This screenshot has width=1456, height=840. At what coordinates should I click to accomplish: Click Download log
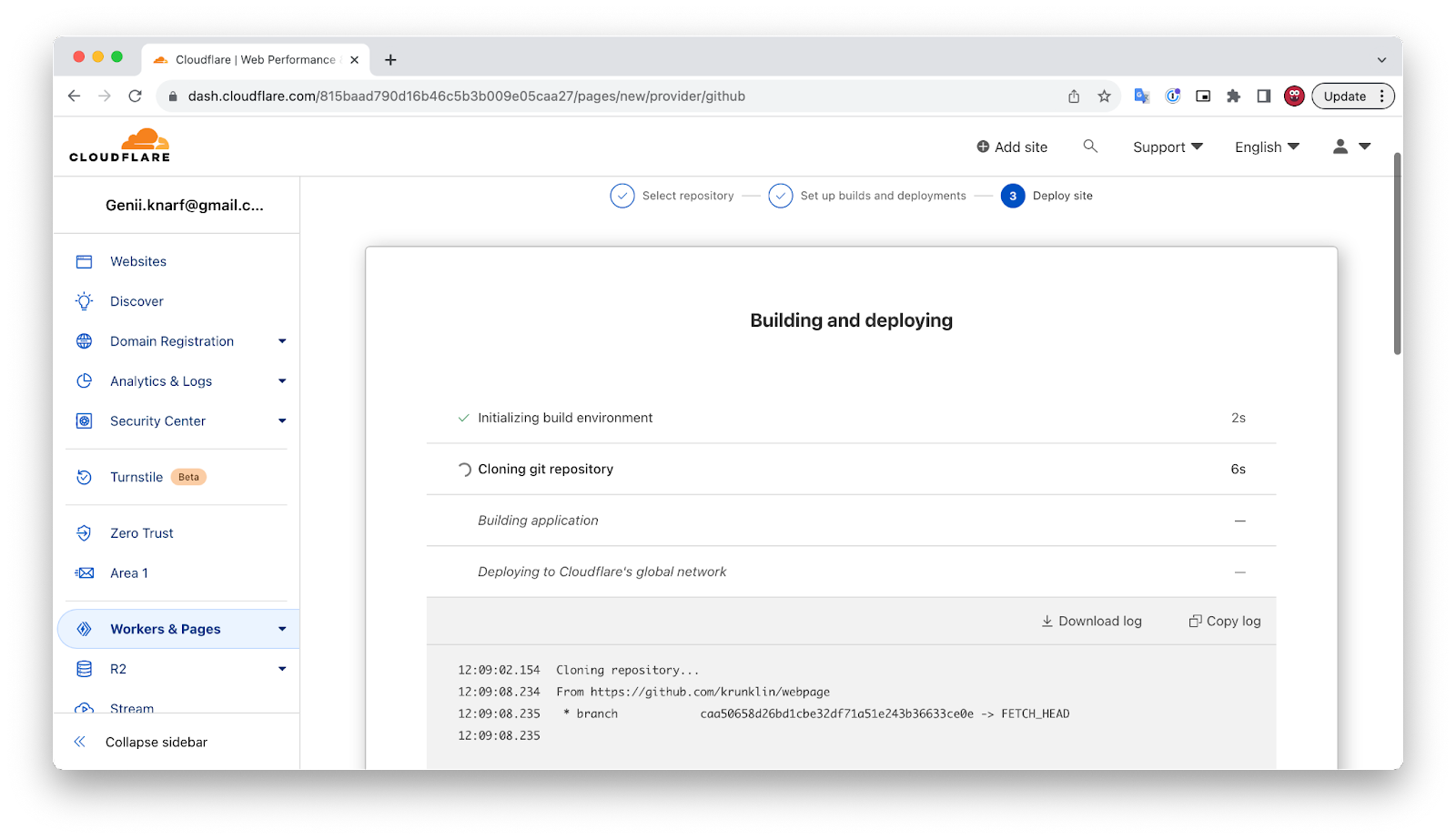1091,622
